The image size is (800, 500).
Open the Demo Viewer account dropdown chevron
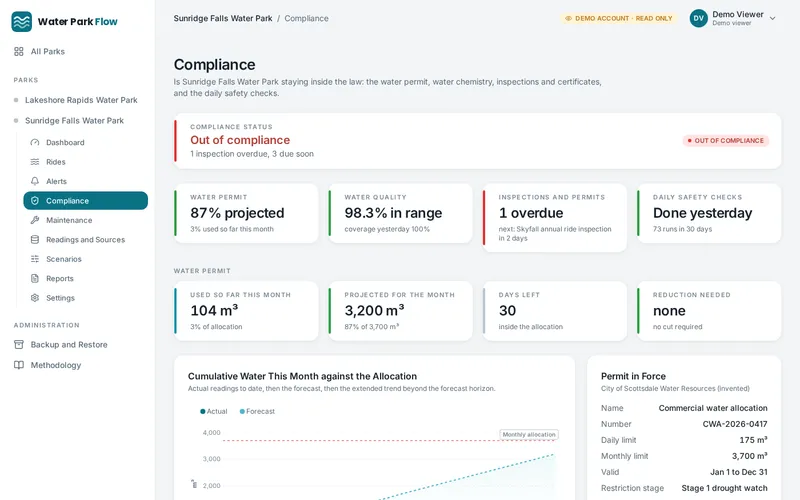pos(772,18)
